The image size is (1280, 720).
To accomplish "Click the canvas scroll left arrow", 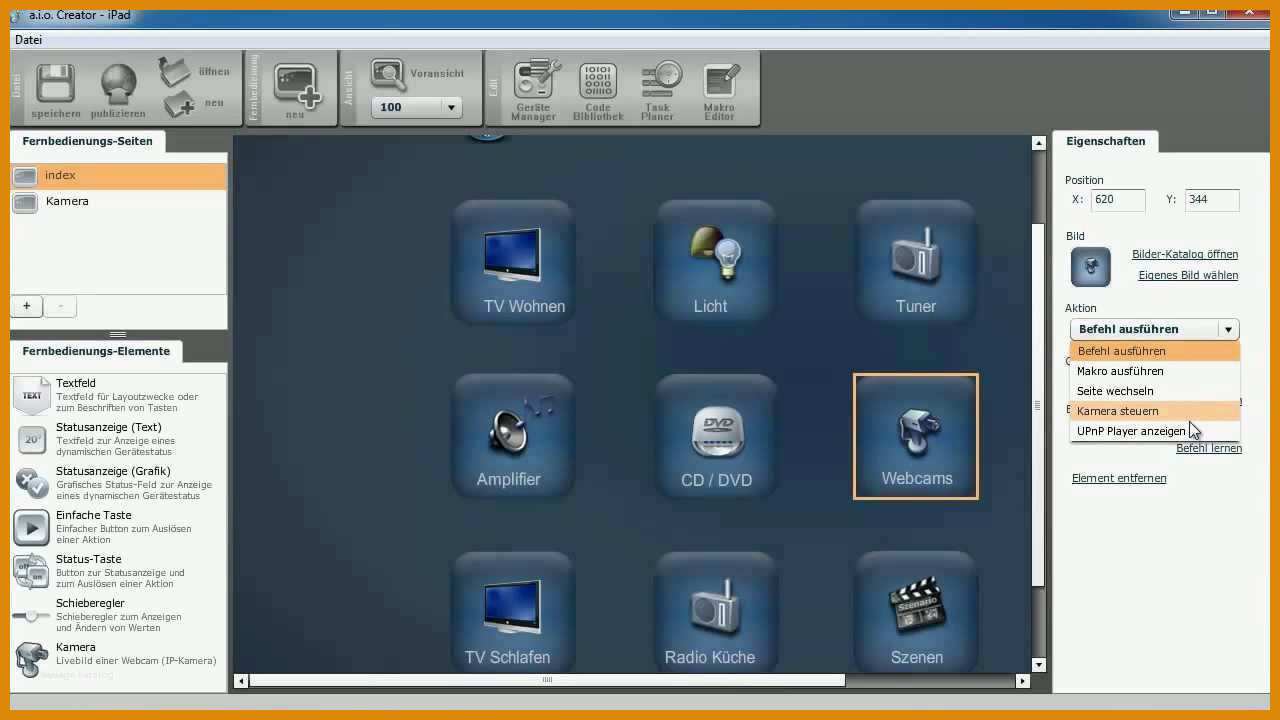I will (241, 681).
